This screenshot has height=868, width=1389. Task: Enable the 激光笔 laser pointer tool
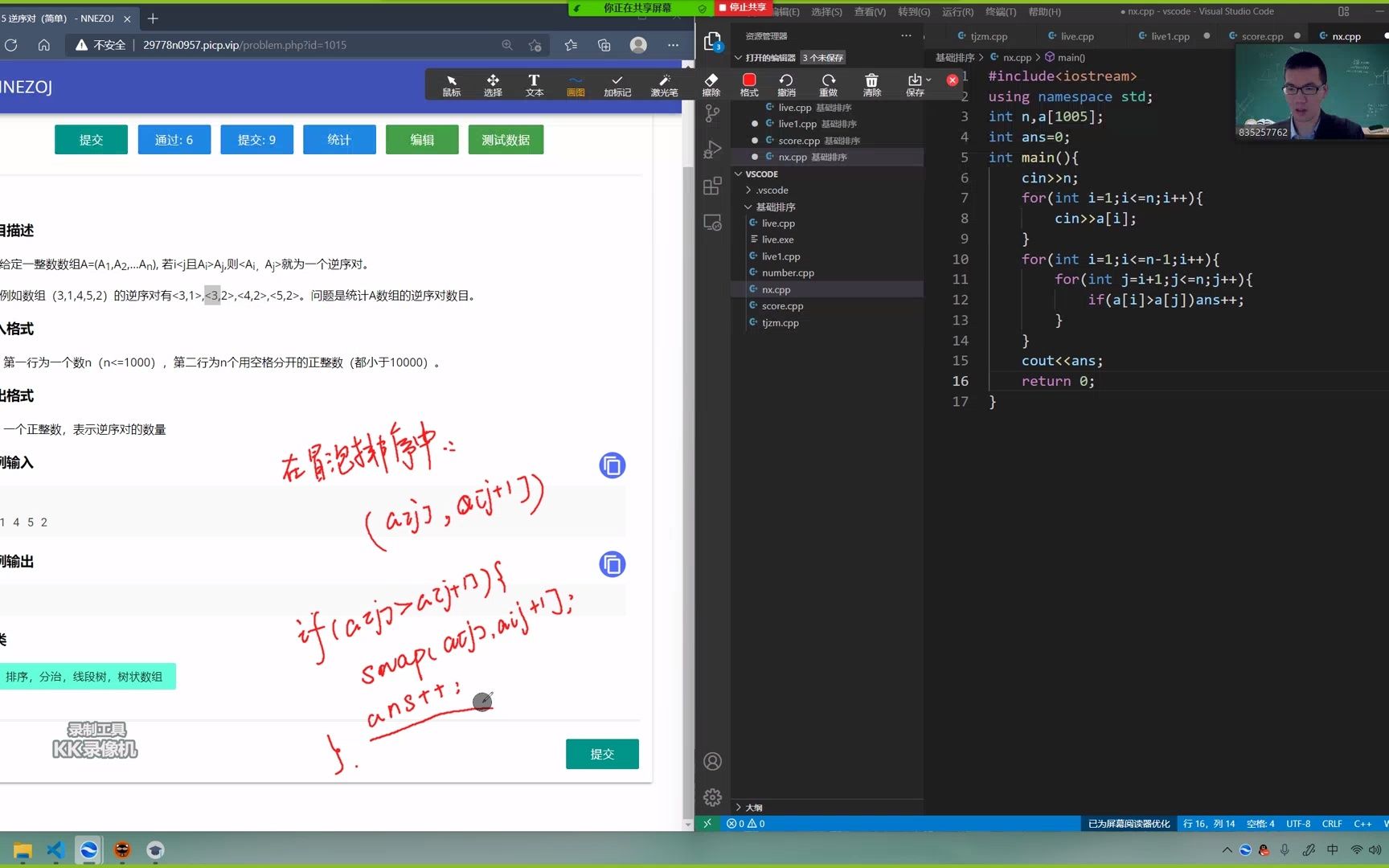click(664, 84)
